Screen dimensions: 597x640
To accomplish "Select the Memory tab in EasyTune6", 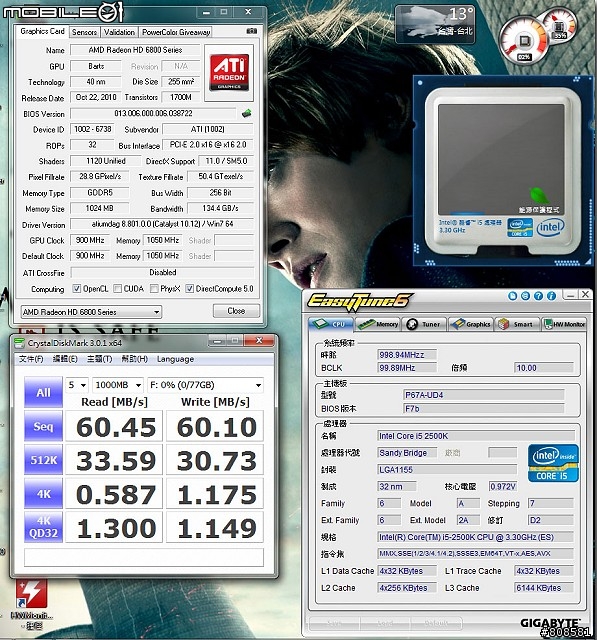I will pyautogui.click(x=378, y=324).
